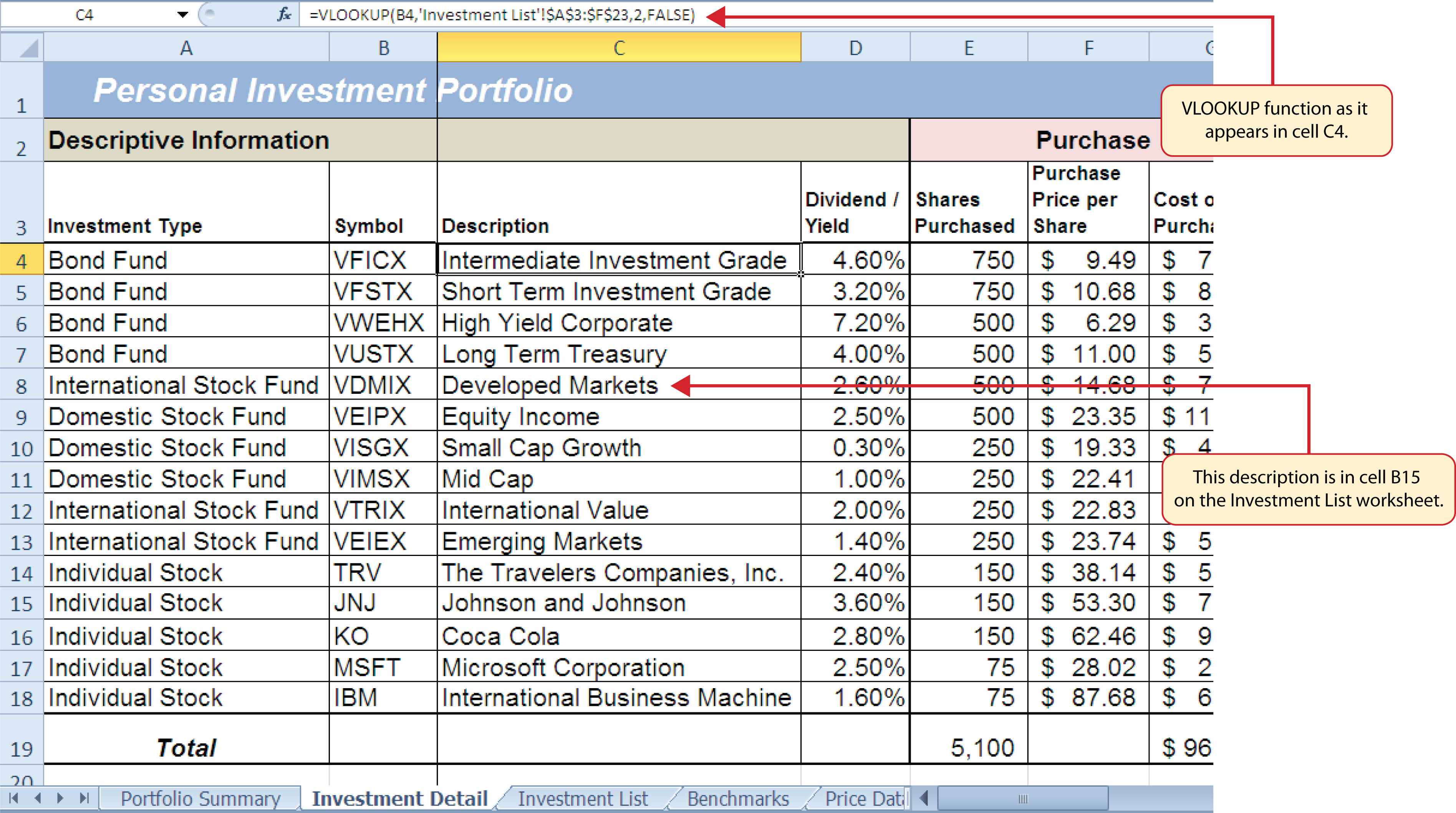Click the Name Box showing C4
This screenshot has height=813, width=1456.
coord(85,15)
